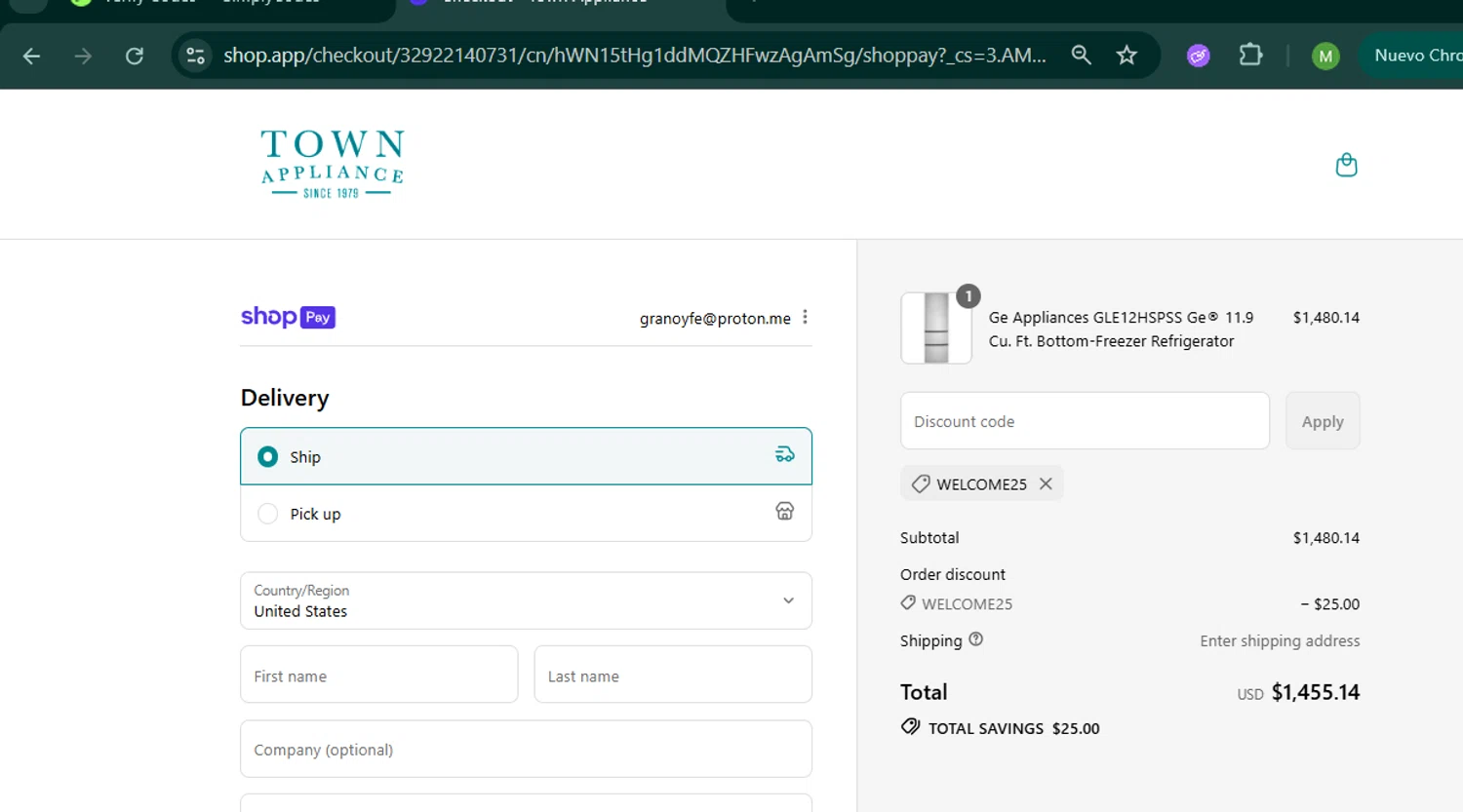Click the order discount amount − $25.00
The height and width of the screenshot is (812, 1463).
click(x=1329, y=604)
